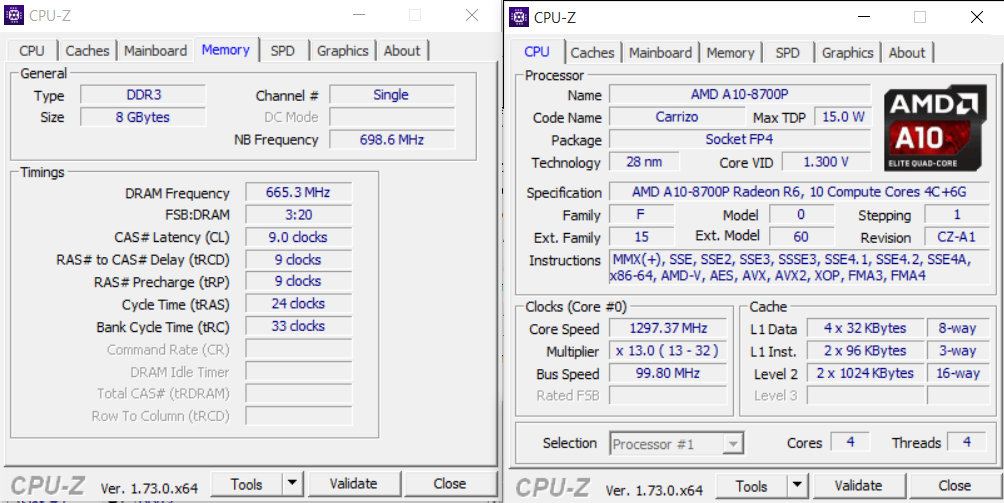
Task: Click NB Frequency 698.6 MHz value
Action: (392, 140)
